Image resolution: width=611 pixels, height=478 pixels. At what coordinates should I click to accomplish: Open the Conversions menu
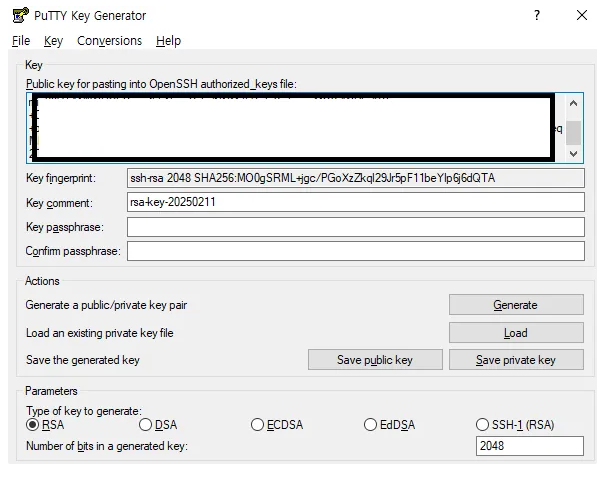point(109,41)
